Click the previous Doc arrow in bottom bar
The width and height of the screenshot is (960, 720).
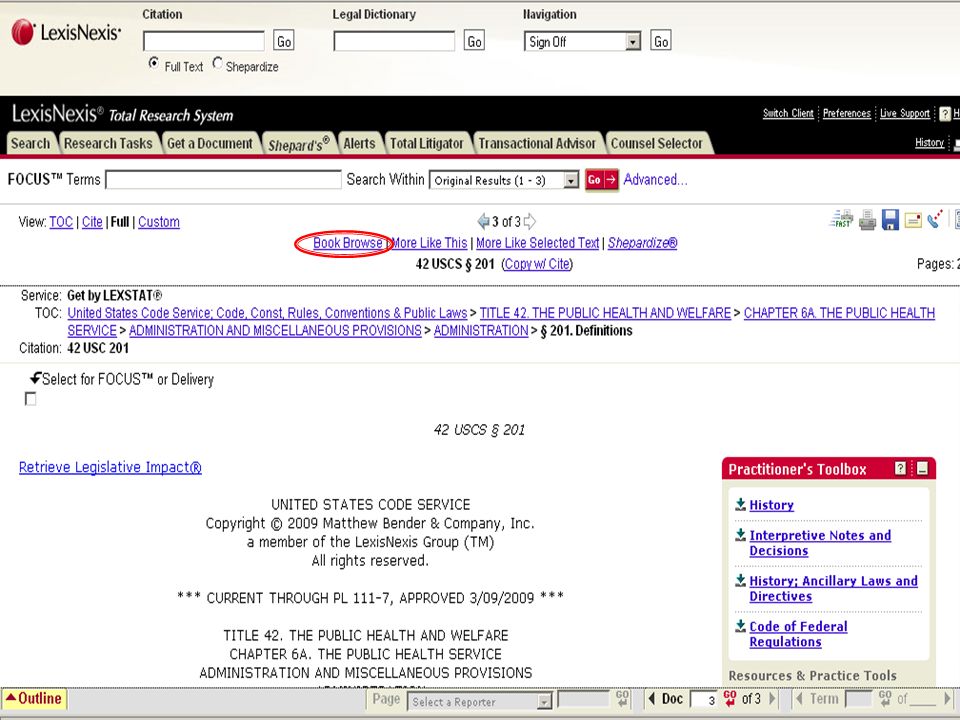(651, 699)
